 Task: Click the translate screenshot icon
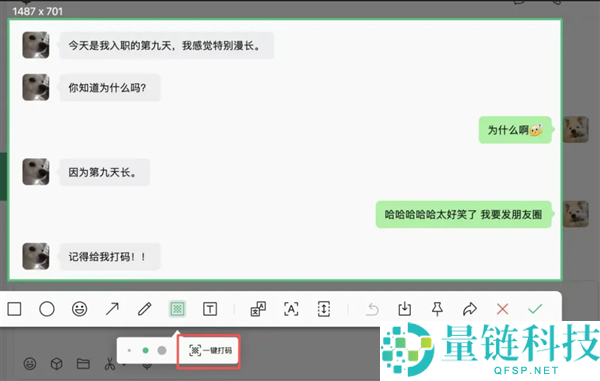pyautogui.click(x=258, y=309)
